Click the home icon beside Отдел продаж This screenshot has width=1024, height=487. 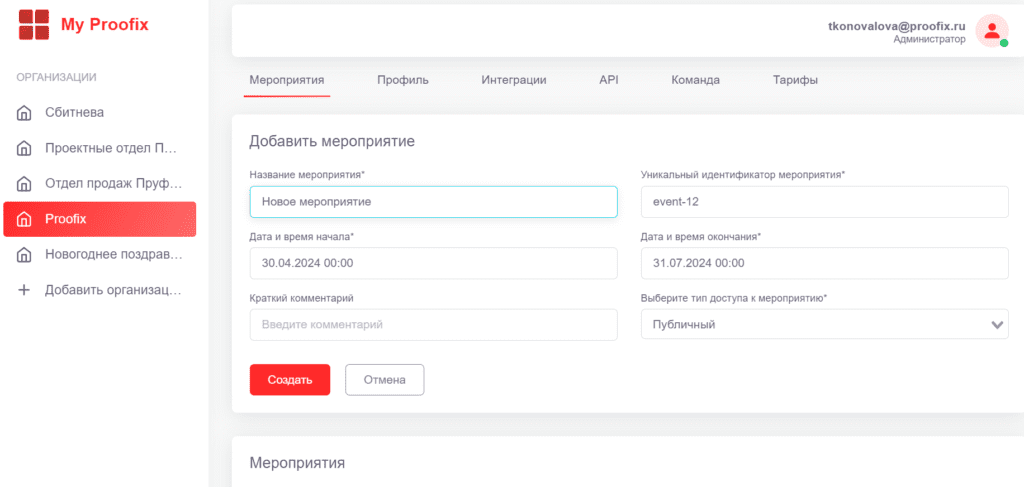click(24, 184)
